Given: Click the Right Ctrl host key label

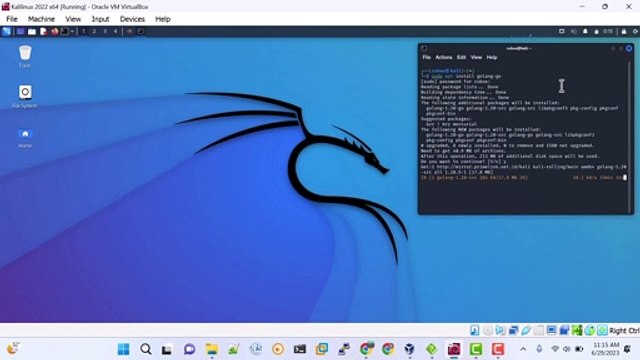Looking at the screenshot, I should click(x=624, y=331).
